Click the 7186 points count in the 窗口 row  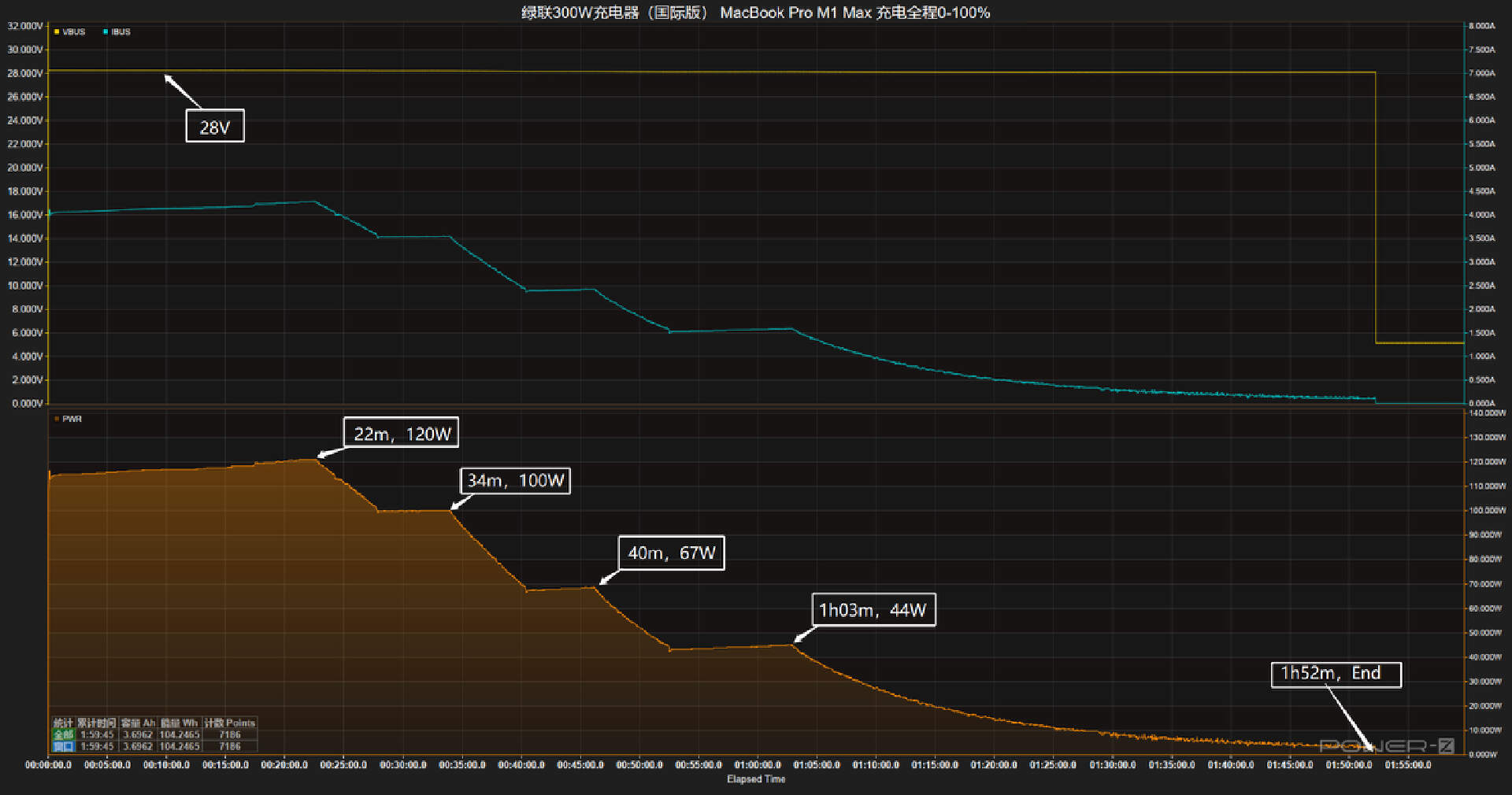230,746
